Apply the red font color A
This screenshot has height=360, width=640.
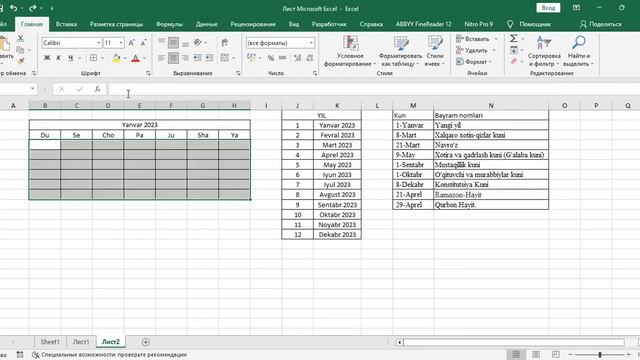(136, 58)
